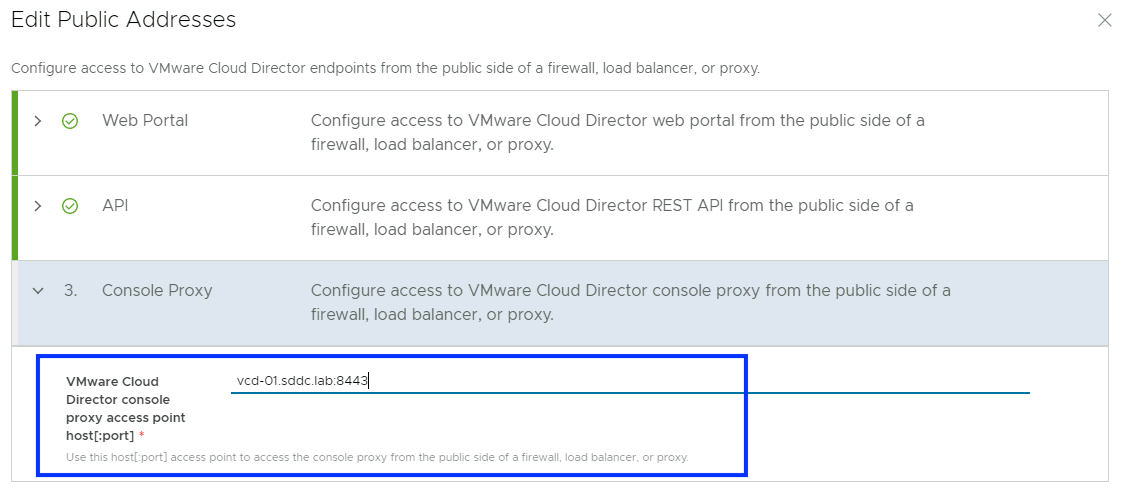
Task: Select the Console Proxy step title
Action: (157, 291)
